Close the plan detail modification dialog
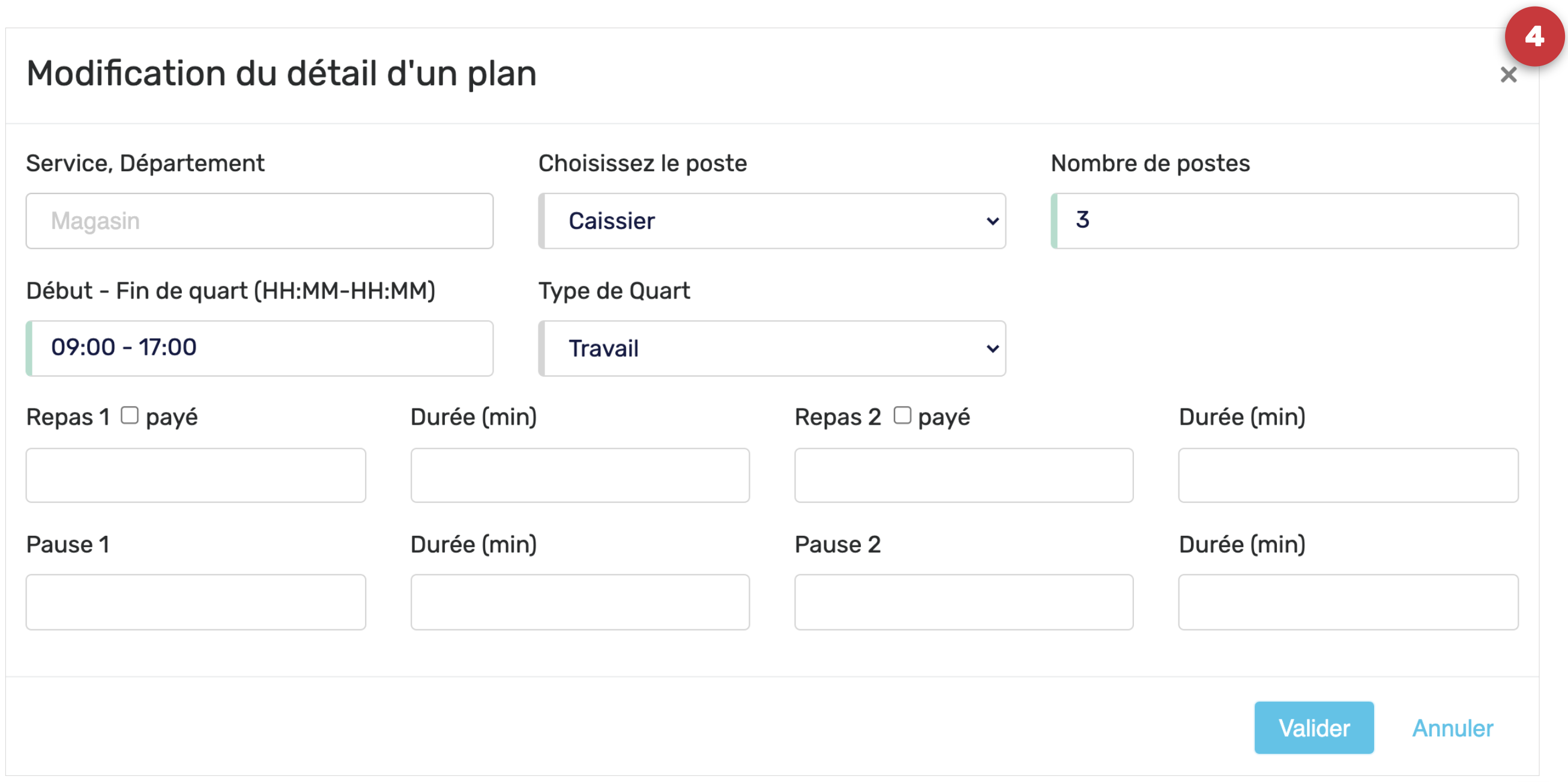1568x782 pixels. pyautogui.click(x=1508, y=75)
